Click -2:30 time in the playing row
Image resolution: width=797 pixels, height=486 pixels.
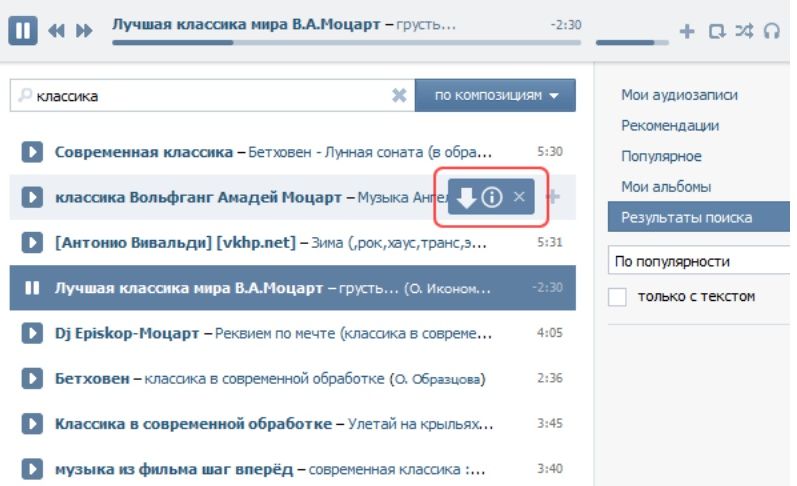[x=548, y=287]
